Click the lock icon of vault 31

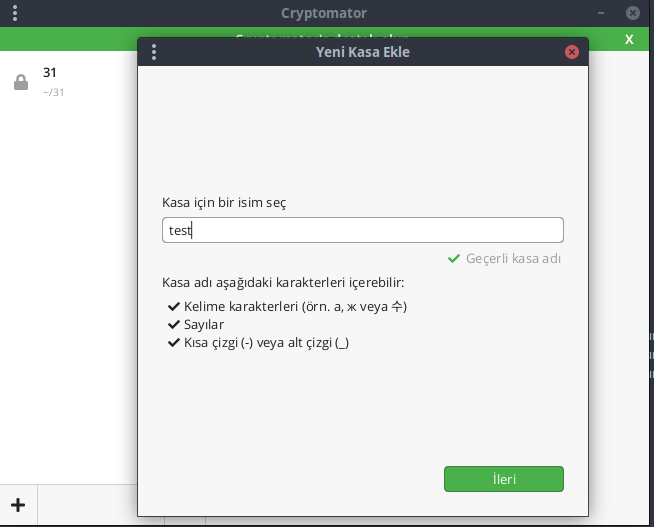tap(21, 82)
